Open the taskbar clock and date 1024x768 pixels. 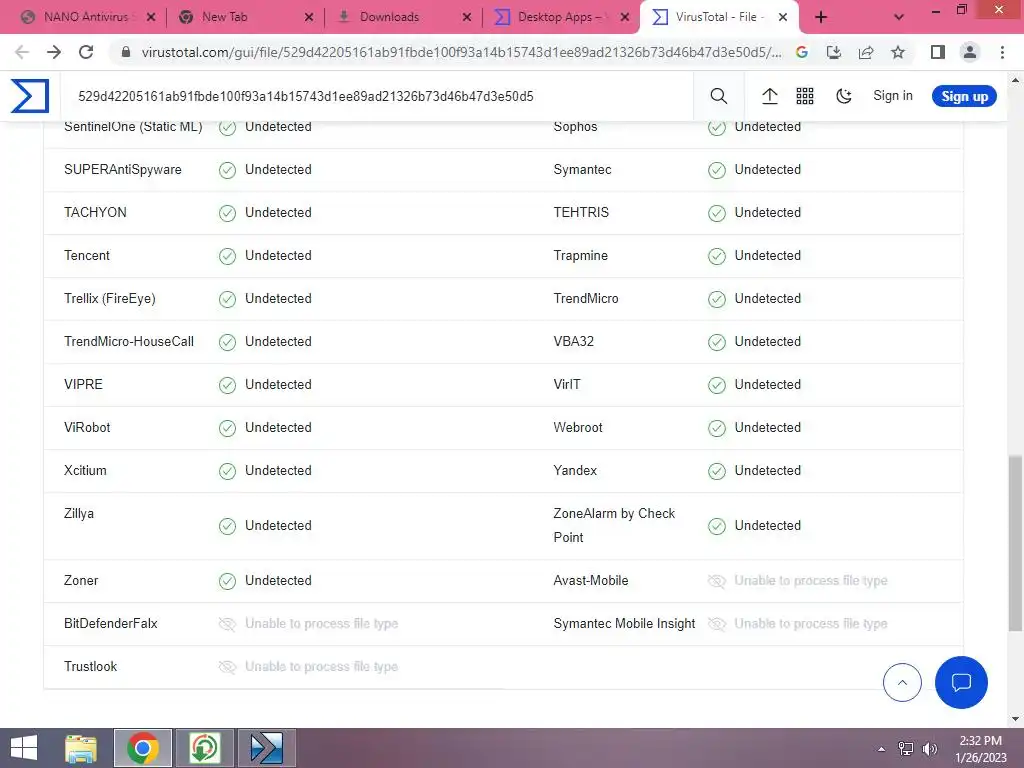coord(980,749)
